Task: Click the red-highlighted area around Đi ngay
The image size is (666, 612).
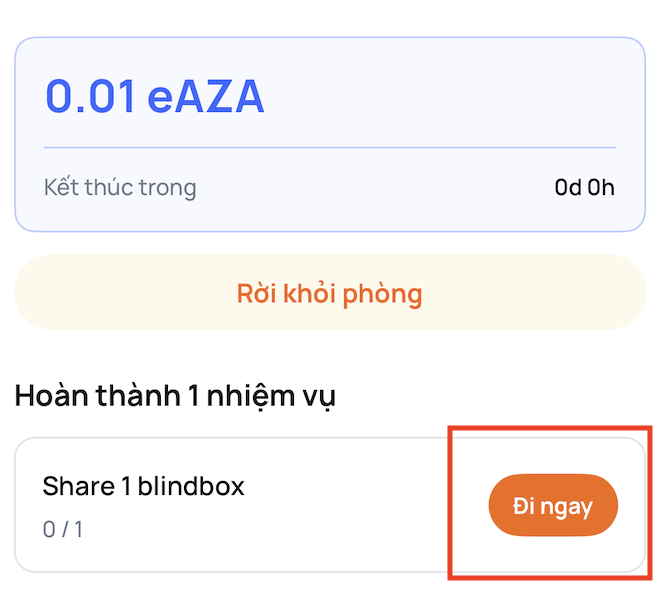Action: point(550,503)
